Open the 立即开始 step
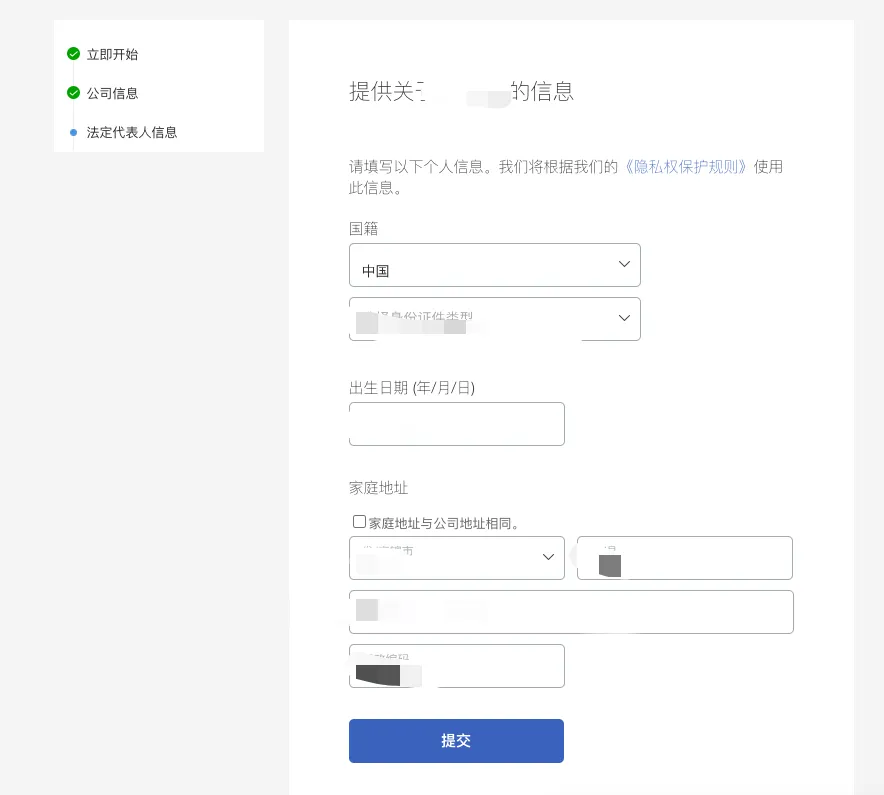884x795 pixels. click(x=112, y=54)
